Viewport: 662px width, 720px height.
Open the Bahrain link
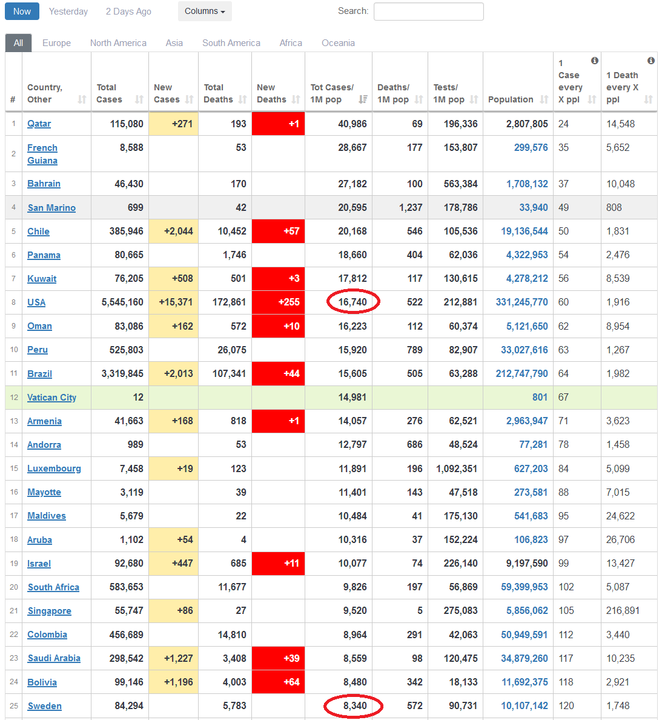click(44, 184)
